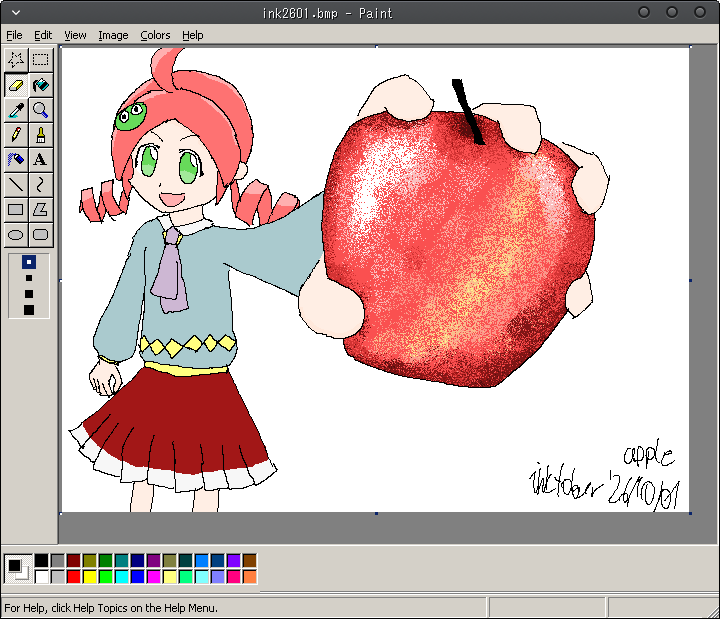The width and height of the screenshot is (720, 619).
Task: Select the Pick Color eyedropper tool
Action: [16, 110]
